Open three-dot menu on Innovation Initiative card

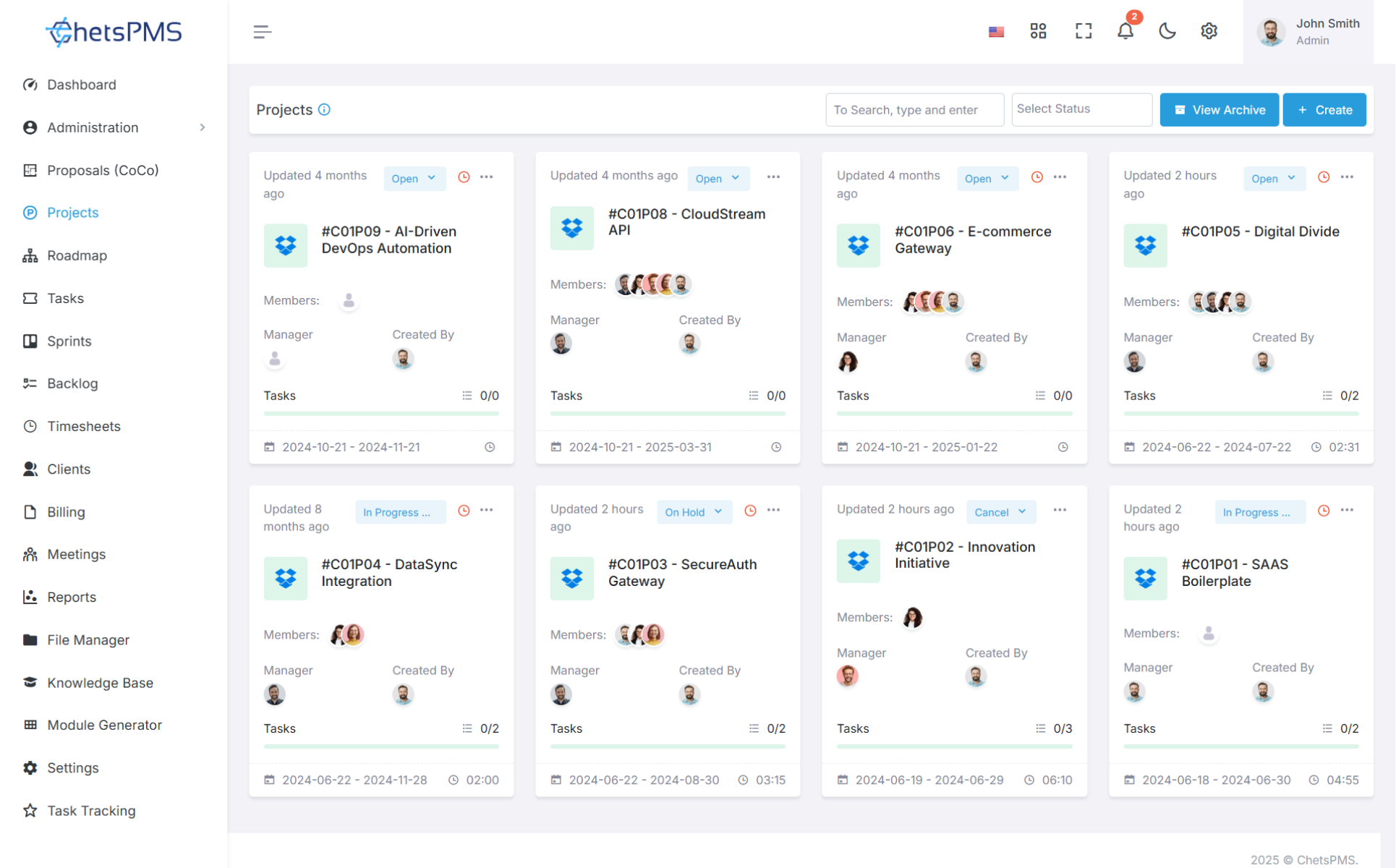coord(1060,511)
